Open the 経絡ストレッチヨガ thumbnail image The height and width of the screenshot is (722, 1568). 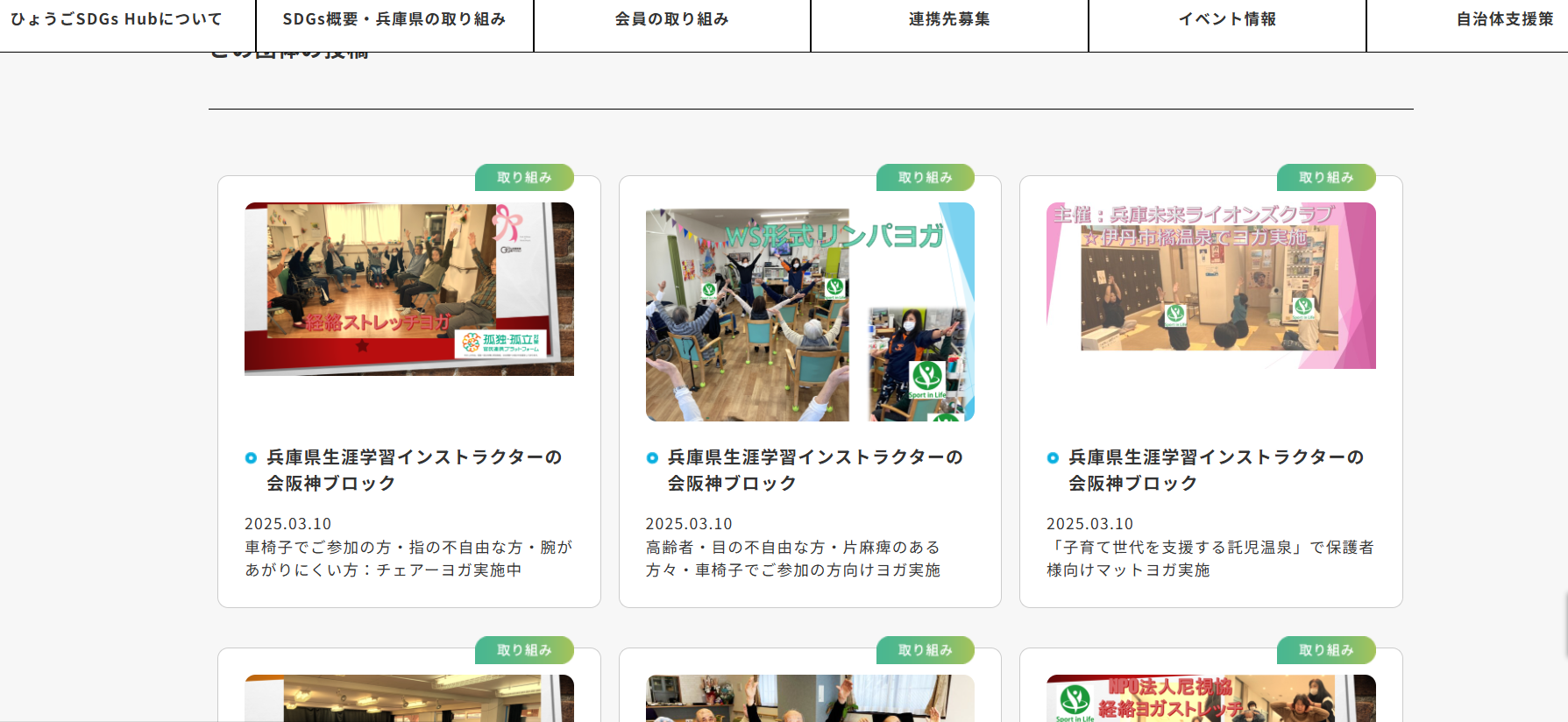[408, 289]
